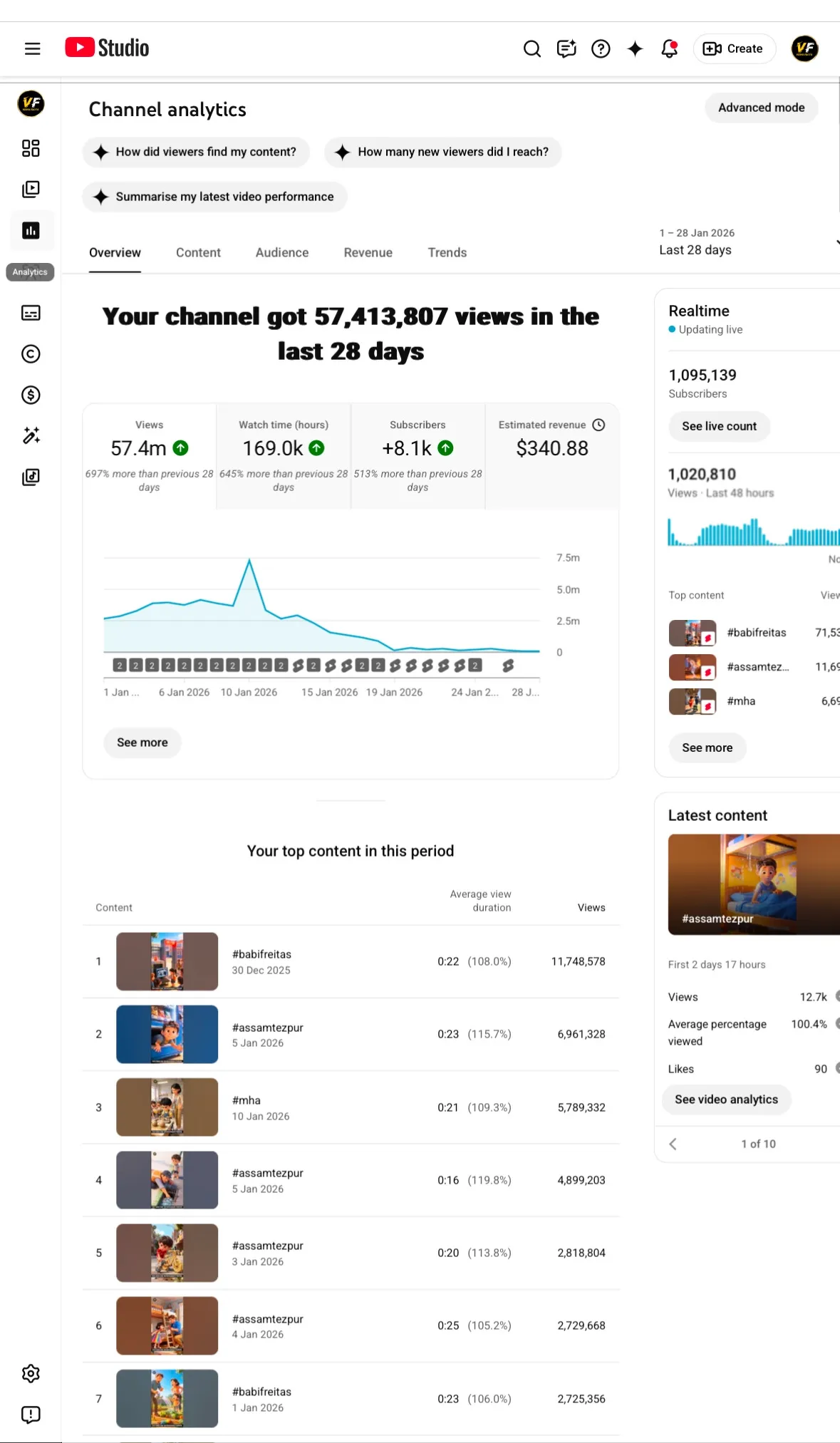Image resolution: width=840 pixels, height=1443 pixels.
Task: Open Audio library in the sidebar
Action: 31,477
